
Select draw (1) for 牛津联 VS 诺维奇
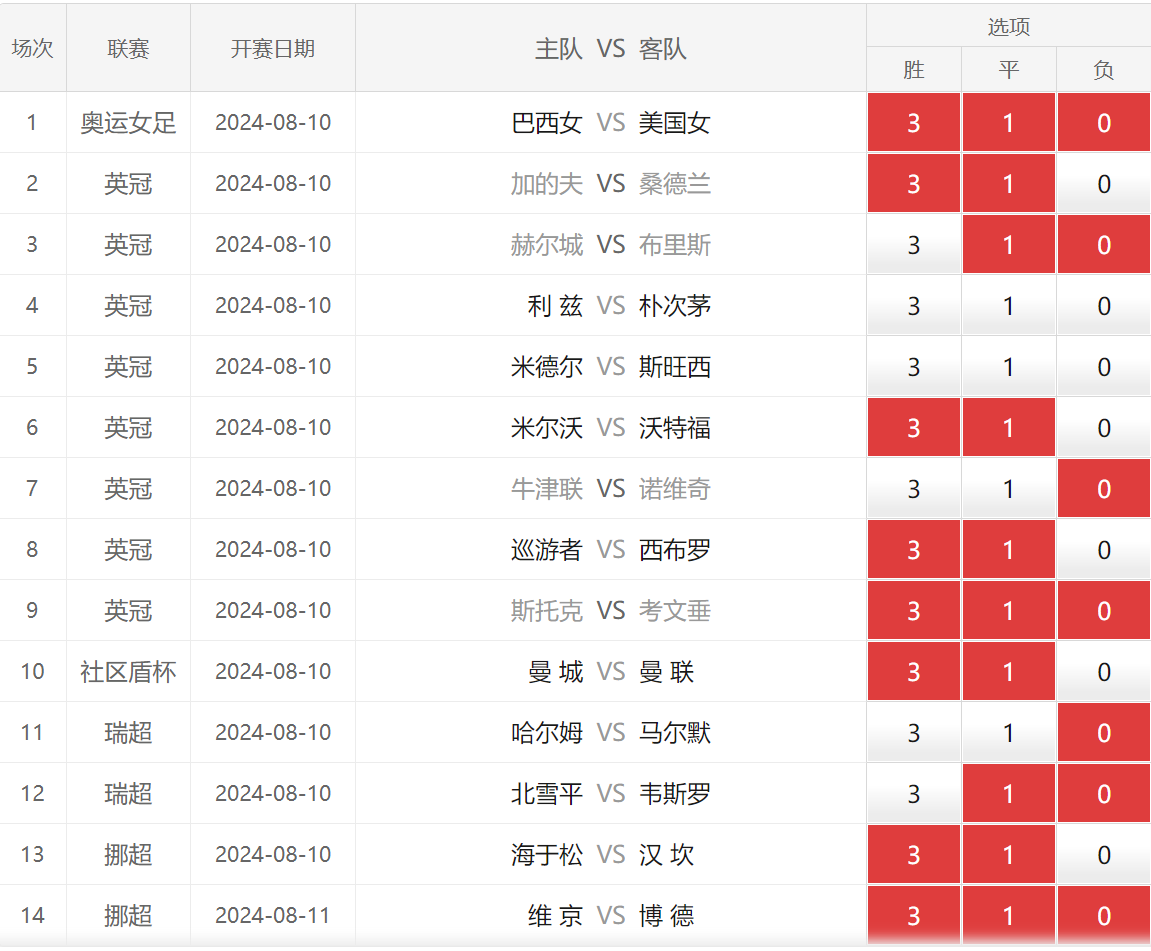coord(1009,488)
